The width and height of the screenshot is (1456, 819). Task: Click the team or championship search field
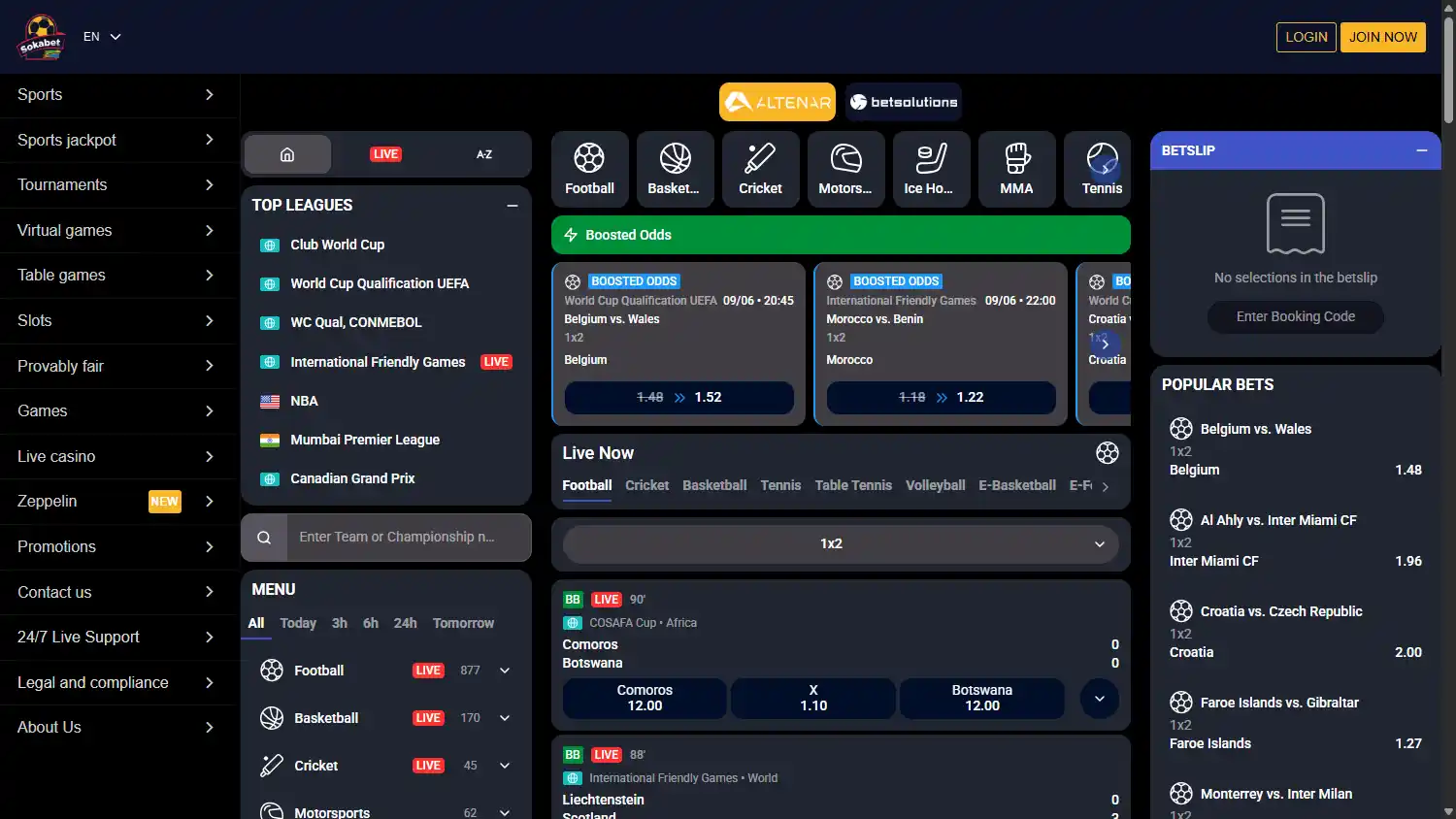point(409,538)
